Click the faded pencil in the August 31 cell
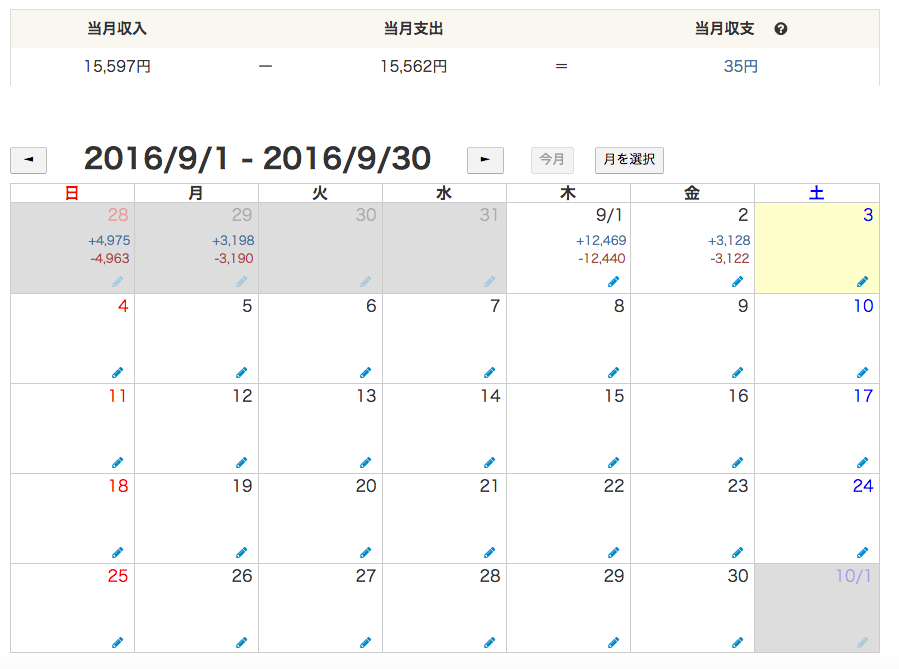Image resolution: width=899 pixels, height=669 pixels. point(489,281)
